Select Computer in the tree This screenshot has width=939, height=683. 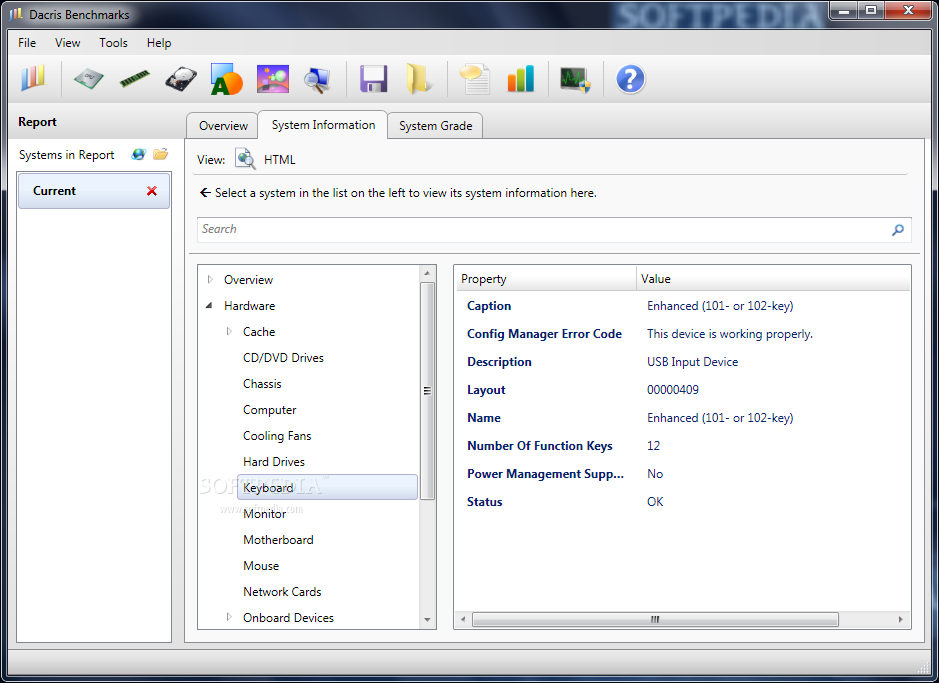[x=269, y=410]
